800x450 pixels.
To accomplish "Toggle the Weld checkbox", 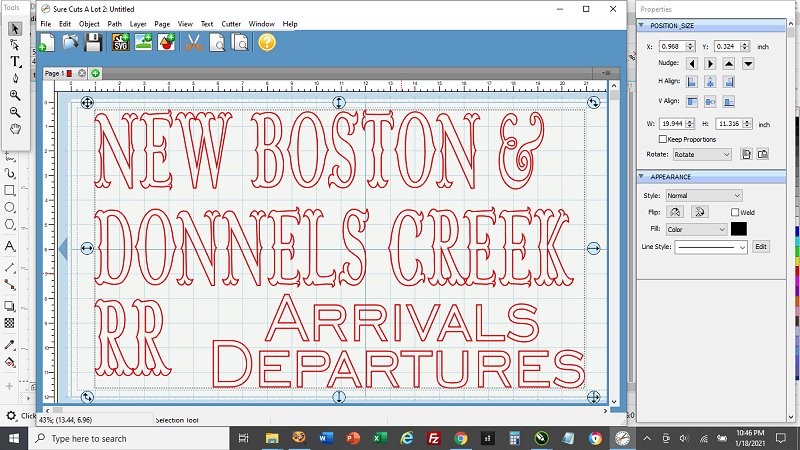I will pyautogui.click(x=736, y=212).
